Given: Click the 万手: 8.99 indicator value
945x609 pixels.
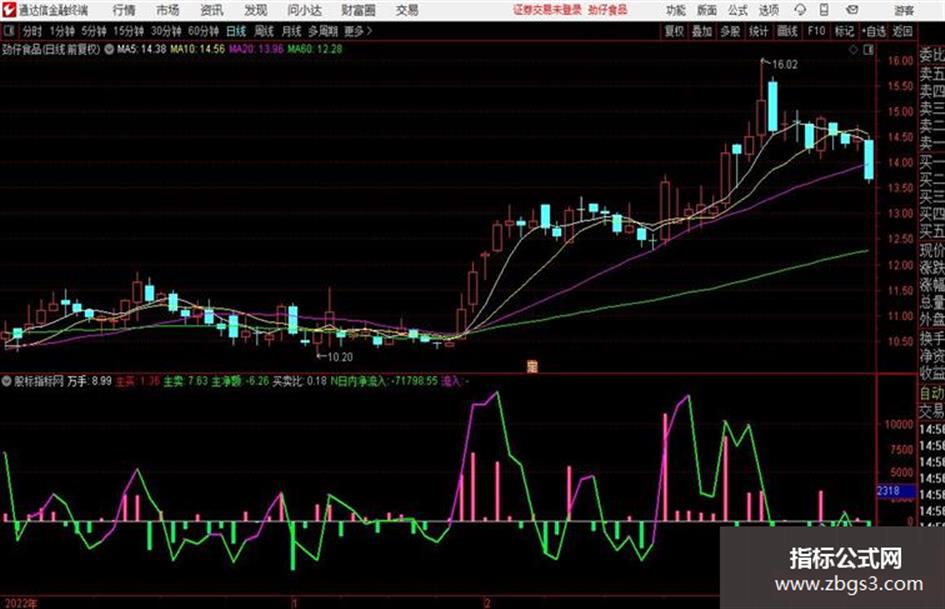Looking at the screenshot, I should click(x=89, y=381).
